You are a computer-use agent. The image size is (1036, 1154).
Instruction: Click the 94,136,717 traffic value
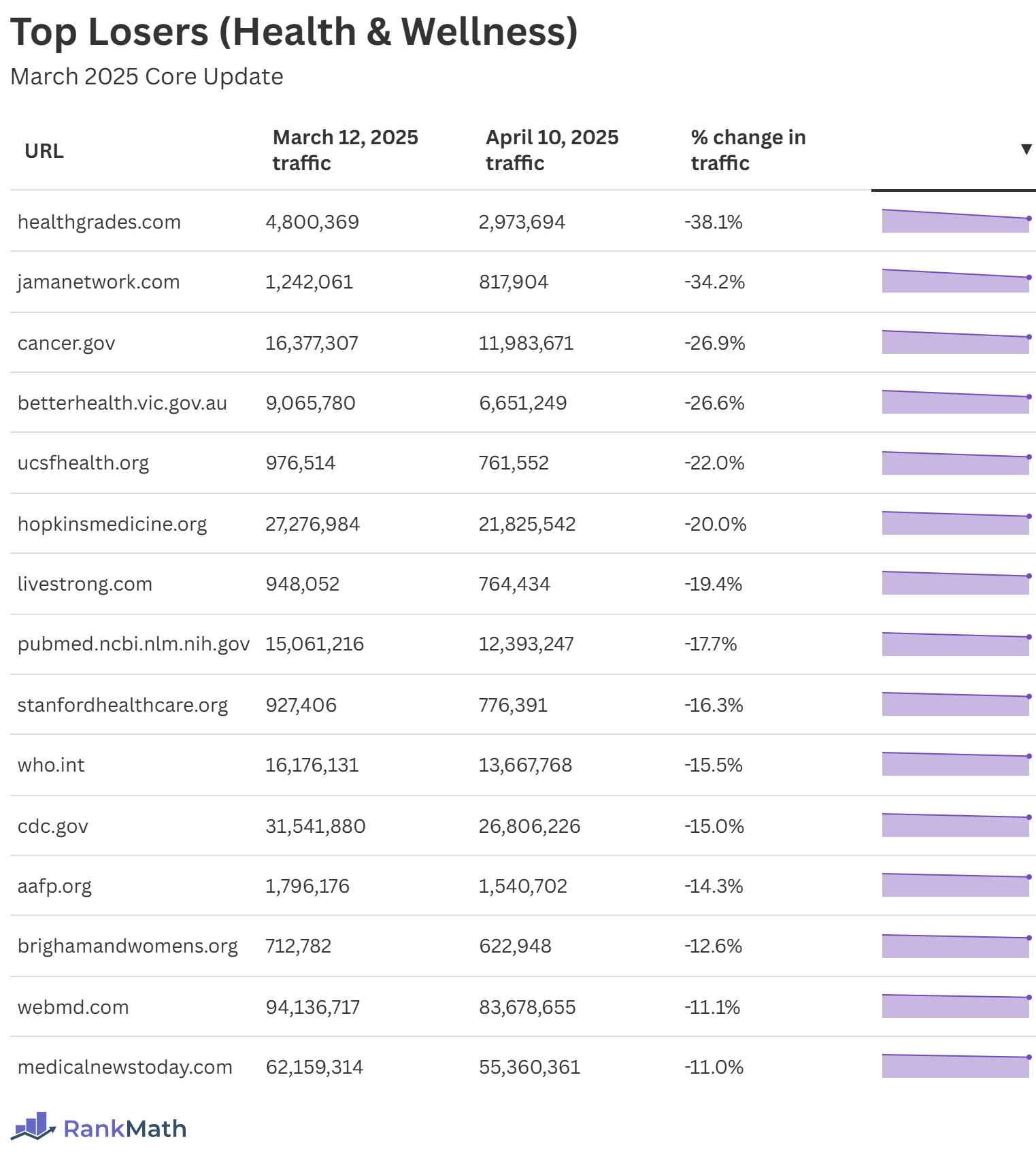(x=313, y=1007)
